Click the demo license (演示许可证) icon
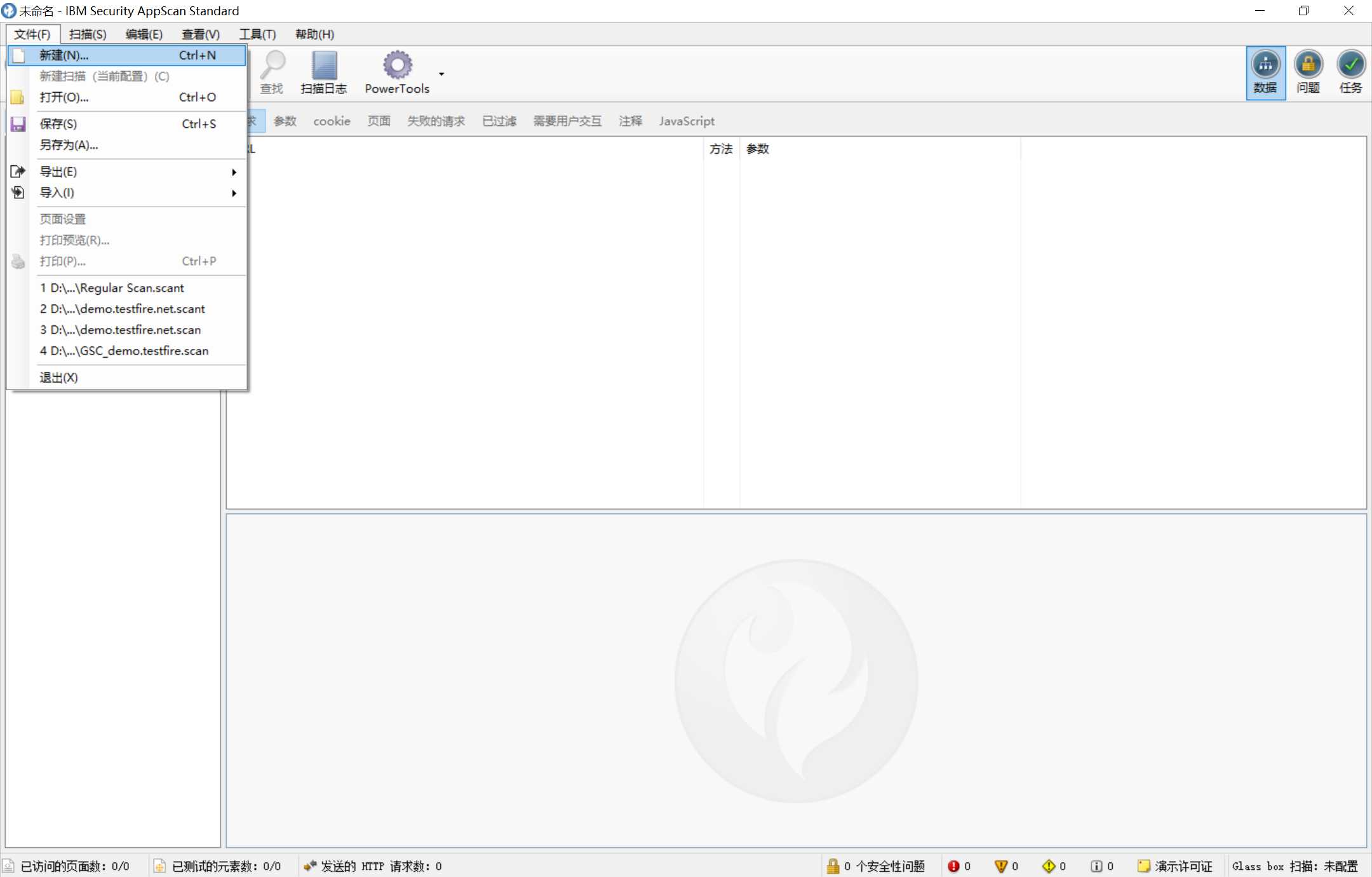This screenshot has height=877, width=1372. (x=1144, y=866)
